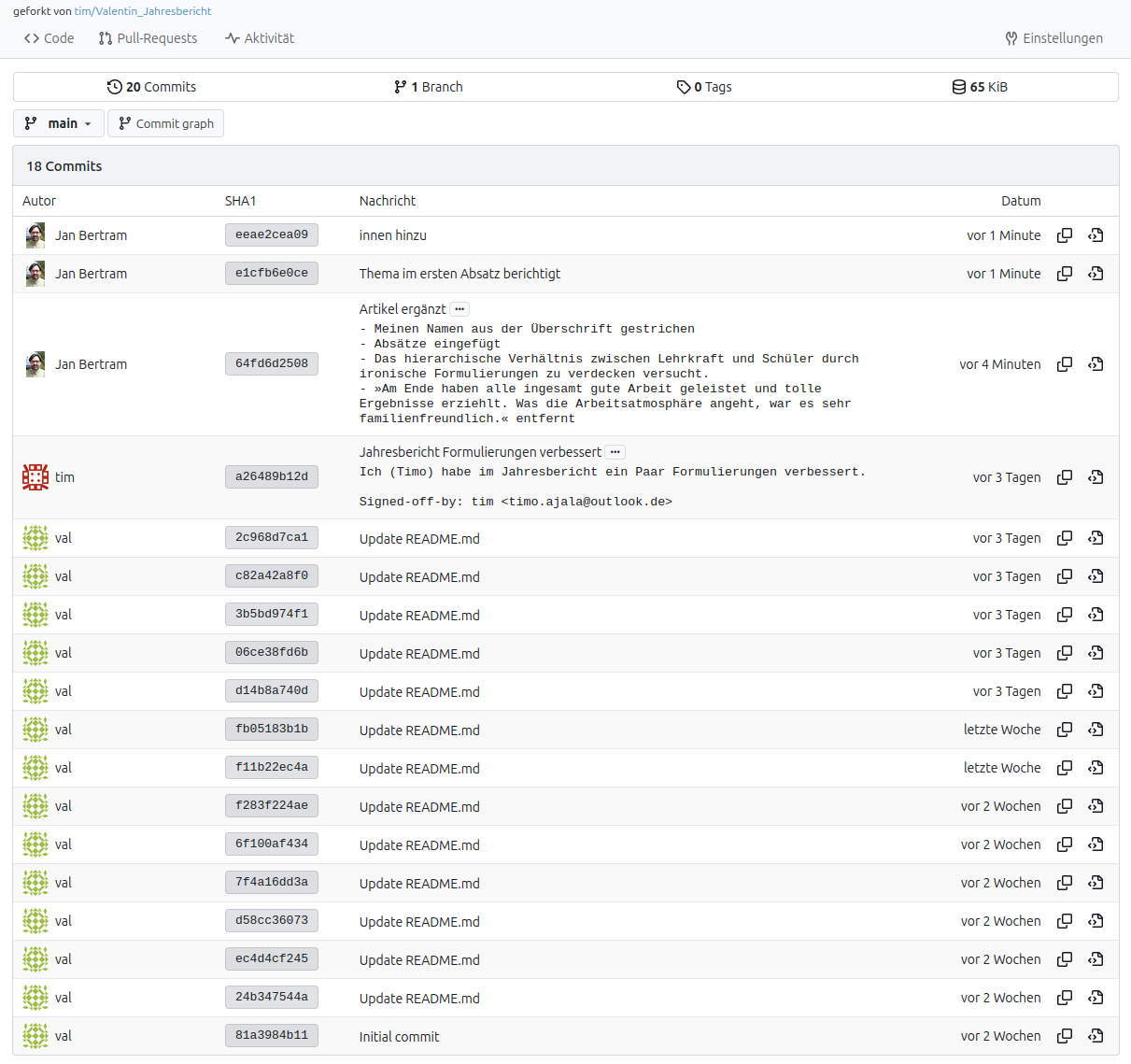Copy SHA of commit a26489b12d
This screenshot has height=1064, width=1131.
coord(1064,477)
